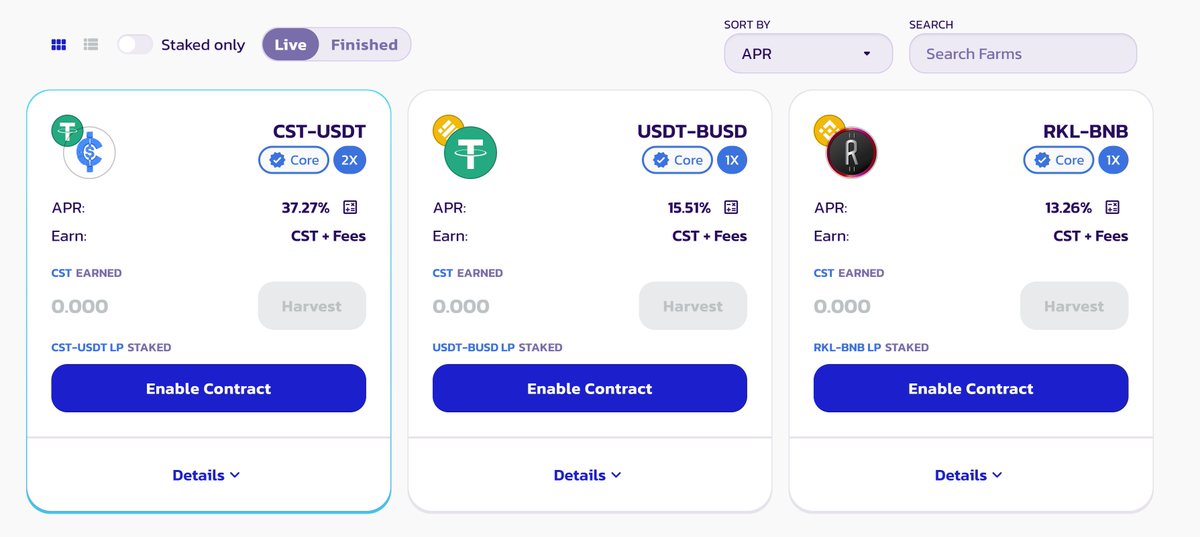This screenshot has width=1200, height=537.
Task: Enable Contract for CST-USDT farm
Action: pos(209,388)
